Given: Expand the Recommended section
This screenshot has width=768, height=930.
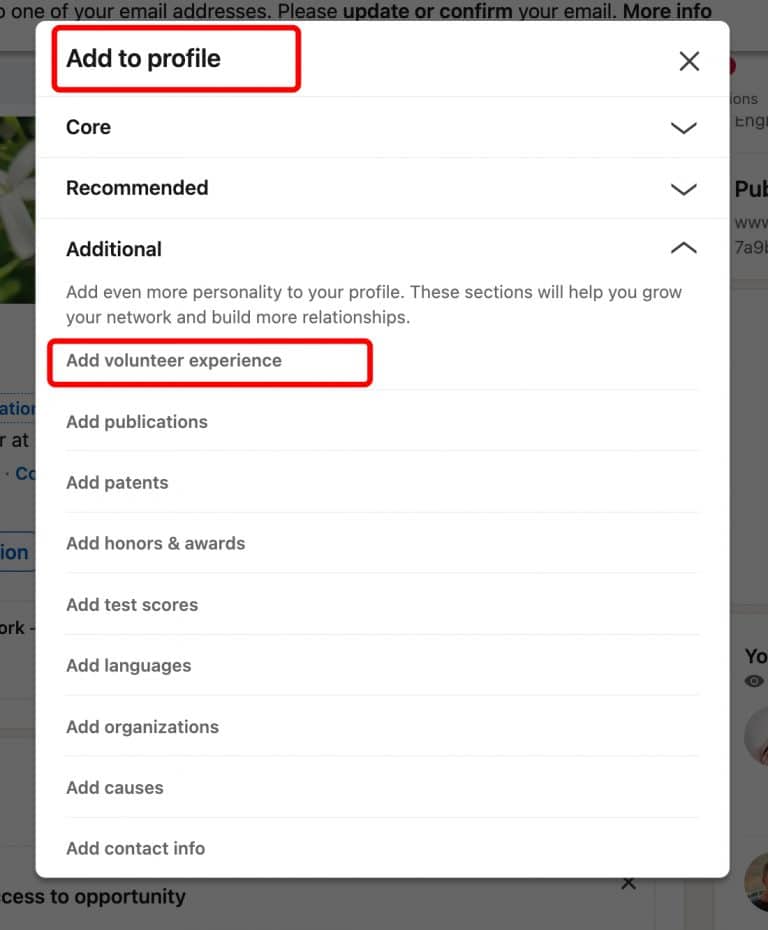Looking at the screenshot, I should (684, 188).
